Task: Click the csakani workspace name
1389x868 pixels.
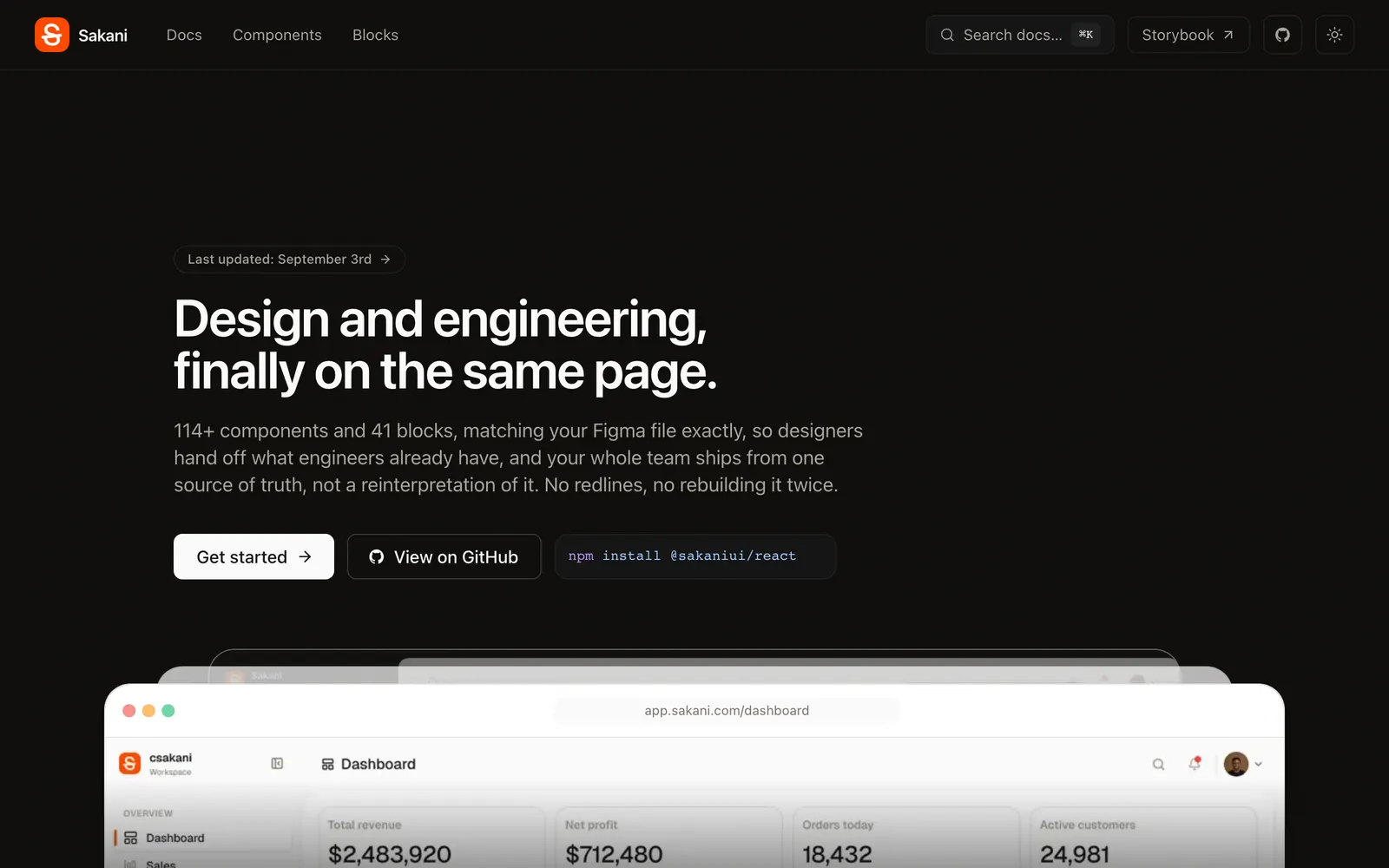Action: pos(170,758)
